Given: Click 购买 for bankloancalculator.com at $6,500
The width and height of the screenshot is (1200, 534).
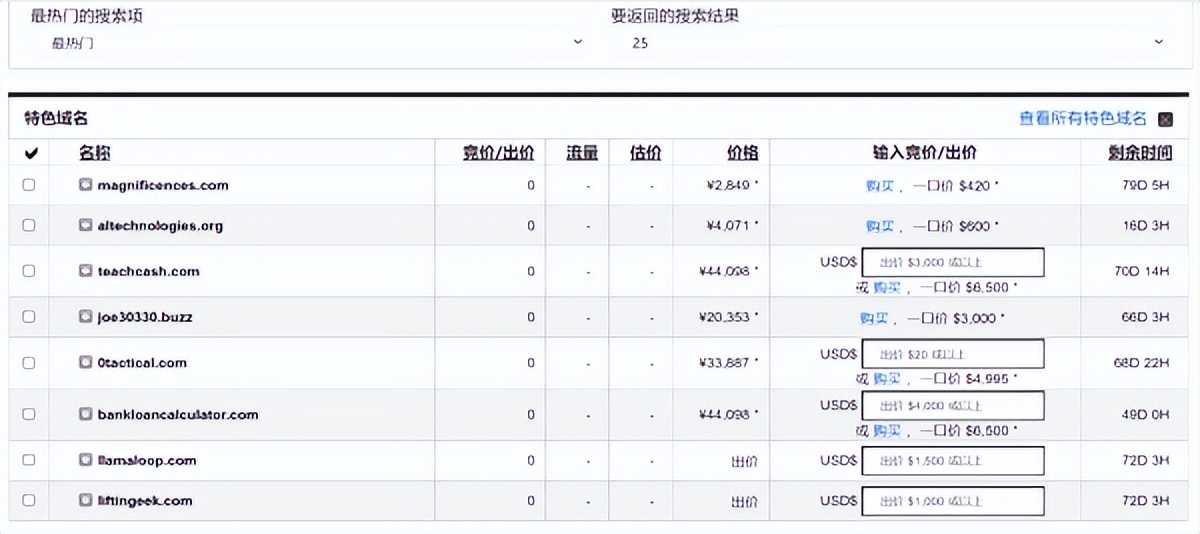Looking at the screenshot, I should (x=887, y=431).
